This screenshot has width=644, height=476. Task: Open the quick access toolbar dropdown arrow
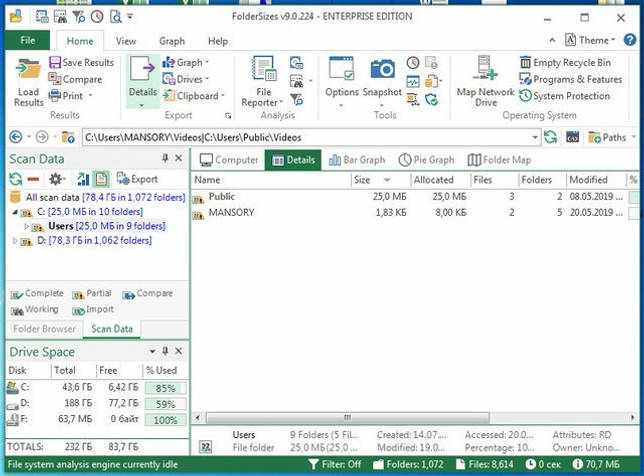[x=130, y=16]
